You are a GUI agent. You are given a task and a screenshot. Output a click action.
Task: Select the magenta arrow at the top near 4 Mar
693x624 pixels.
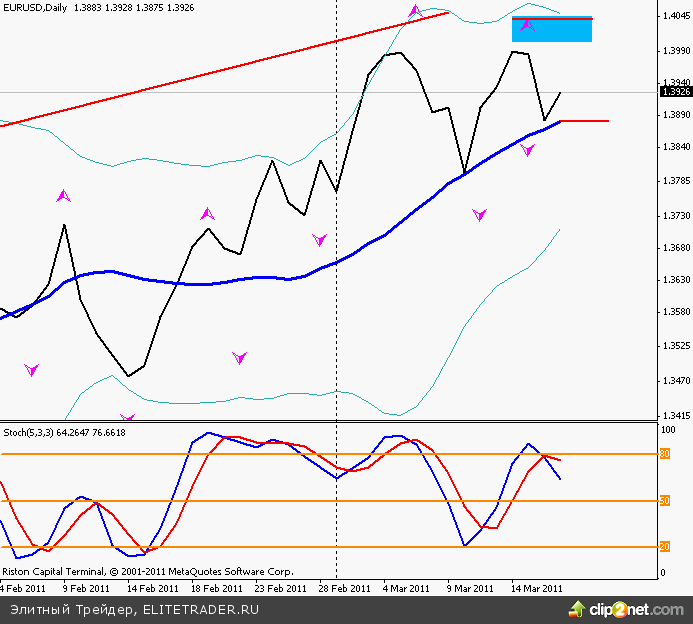pos(415,12)
